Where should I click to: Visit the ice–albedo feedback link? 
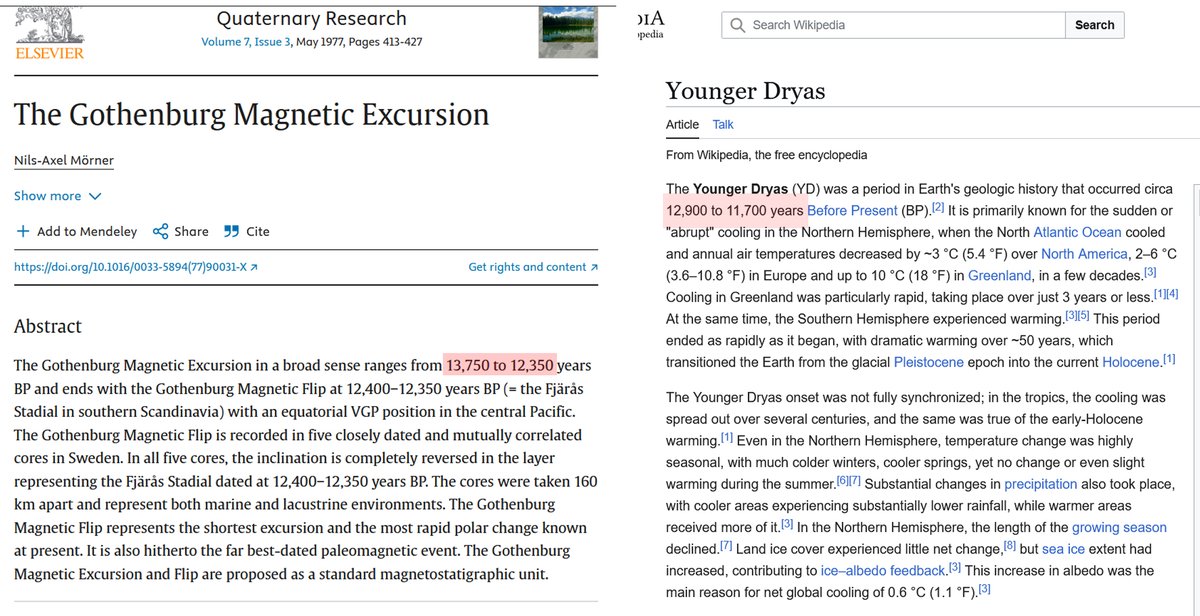click(x=883, y=570)
